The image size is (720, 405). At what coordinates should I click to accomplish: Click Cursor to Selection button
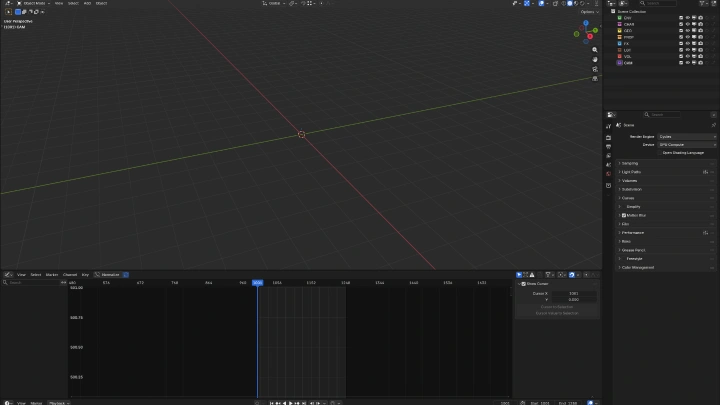coord(557,307)
